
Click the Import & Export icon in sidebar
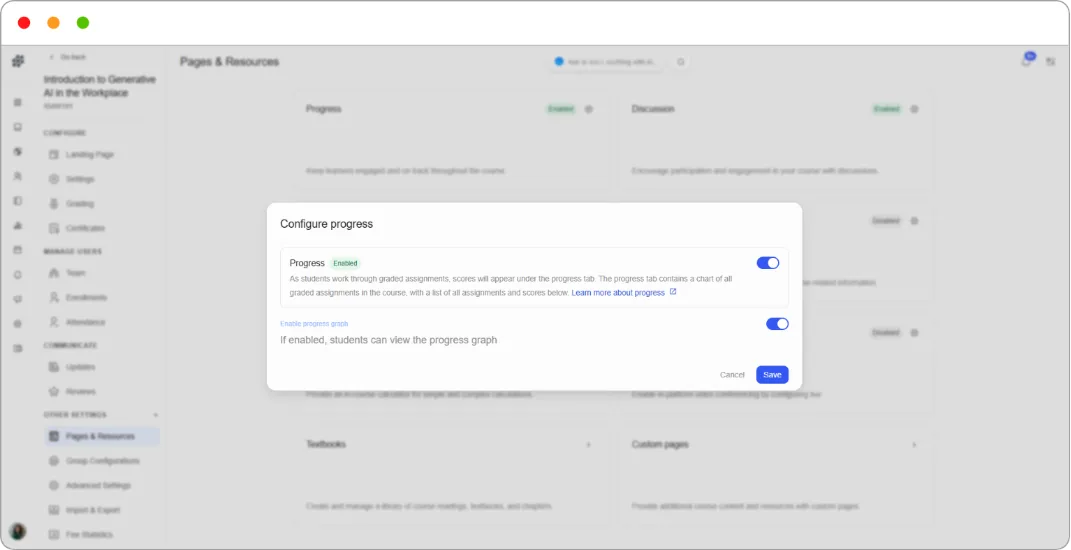click(53, 510)
